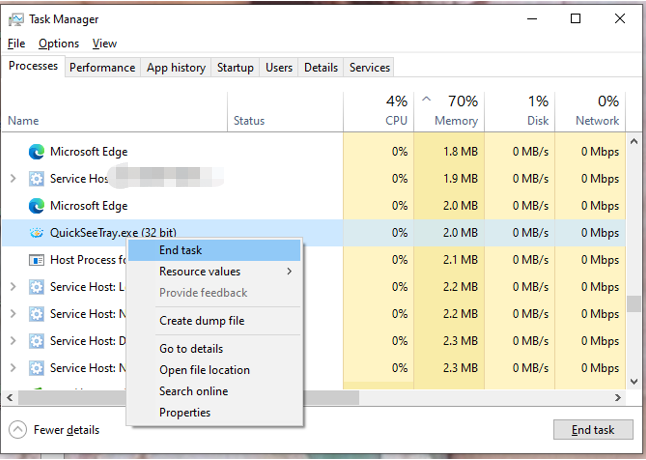Select the QuickSeeTray.exe (32 bit) row
This screenshot has width=646, height=460.
[314, 233]
